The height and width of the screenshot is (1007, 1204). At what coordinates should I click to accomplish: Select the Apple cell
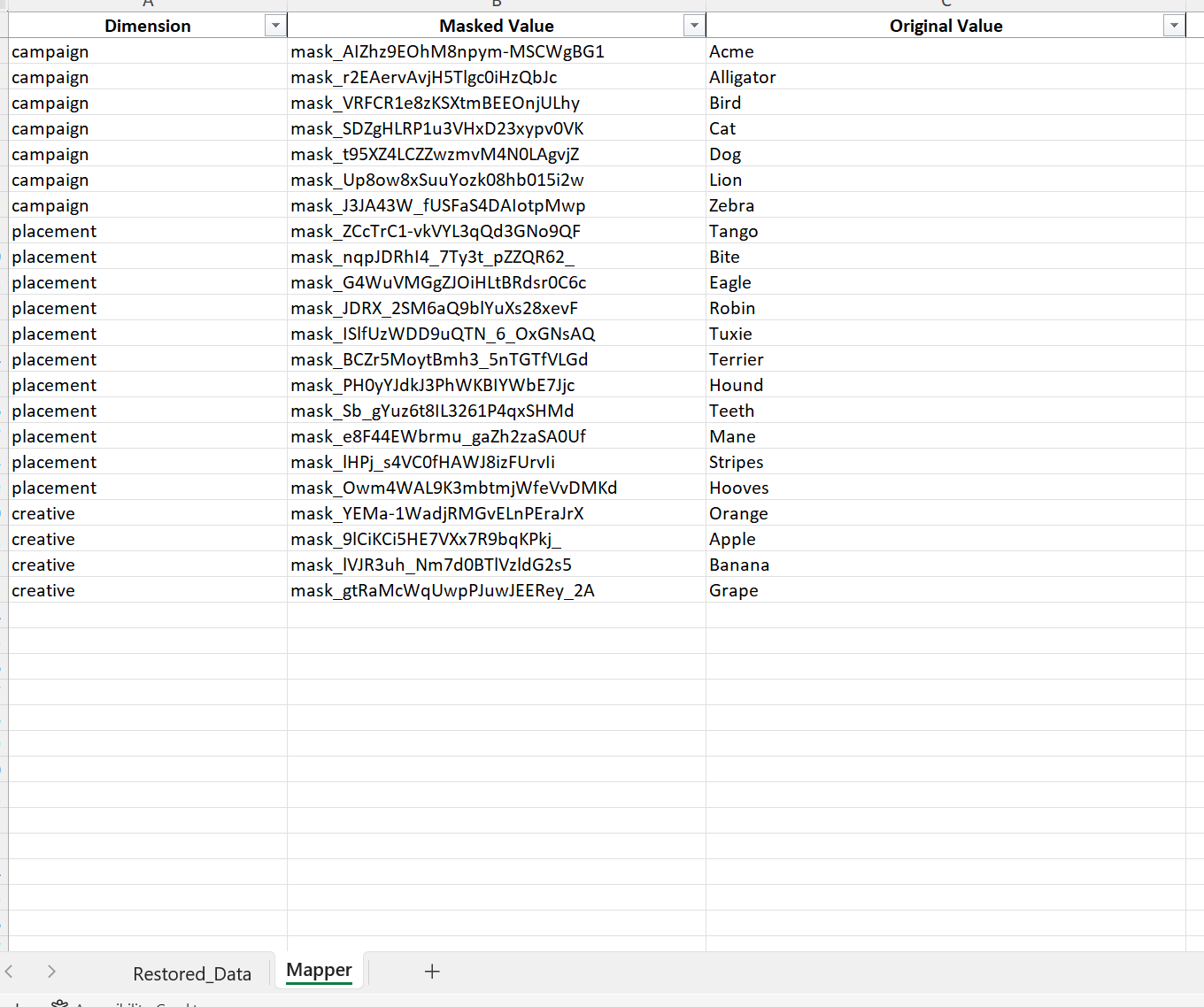coord(945,539)
